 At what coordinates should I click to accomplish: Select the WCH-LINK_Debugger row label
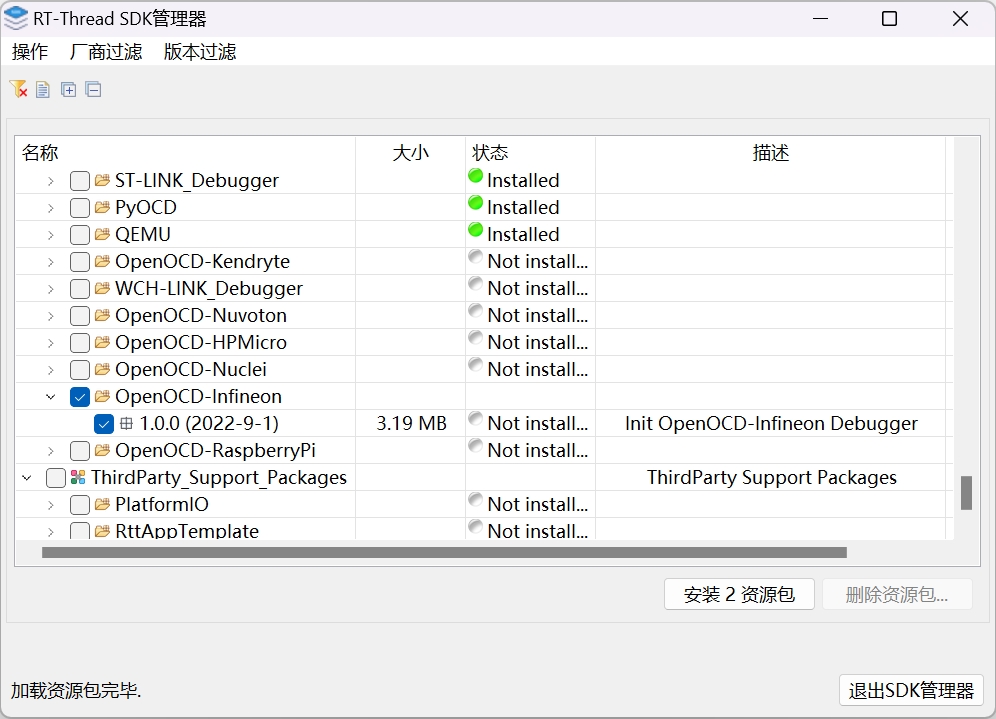click(209, 288)
